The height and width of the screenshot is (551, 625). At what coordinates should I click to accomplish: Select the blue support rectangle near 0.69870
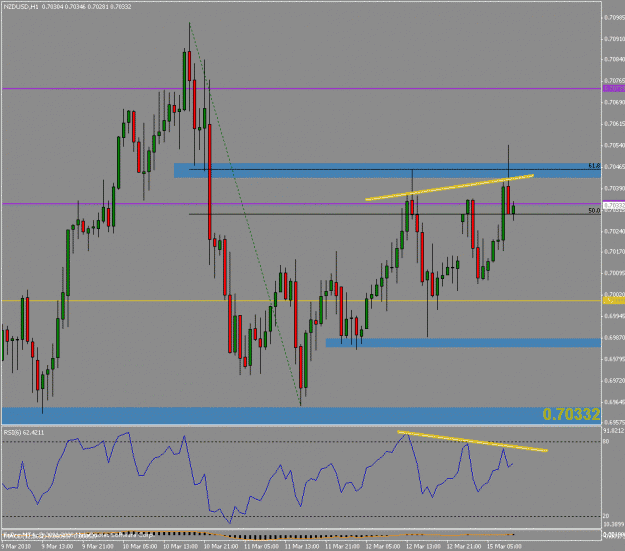(x=463, y=342)
